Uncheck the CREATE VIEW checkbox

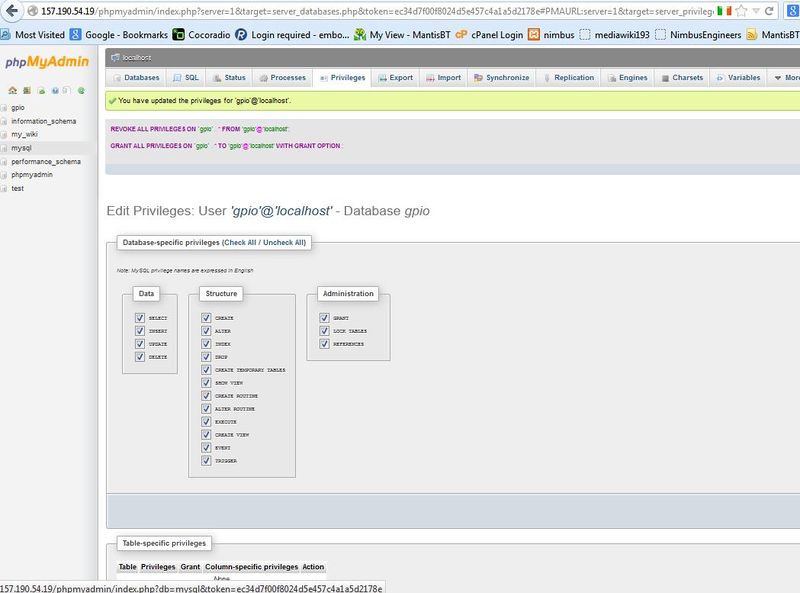click(x=206, y=434)
